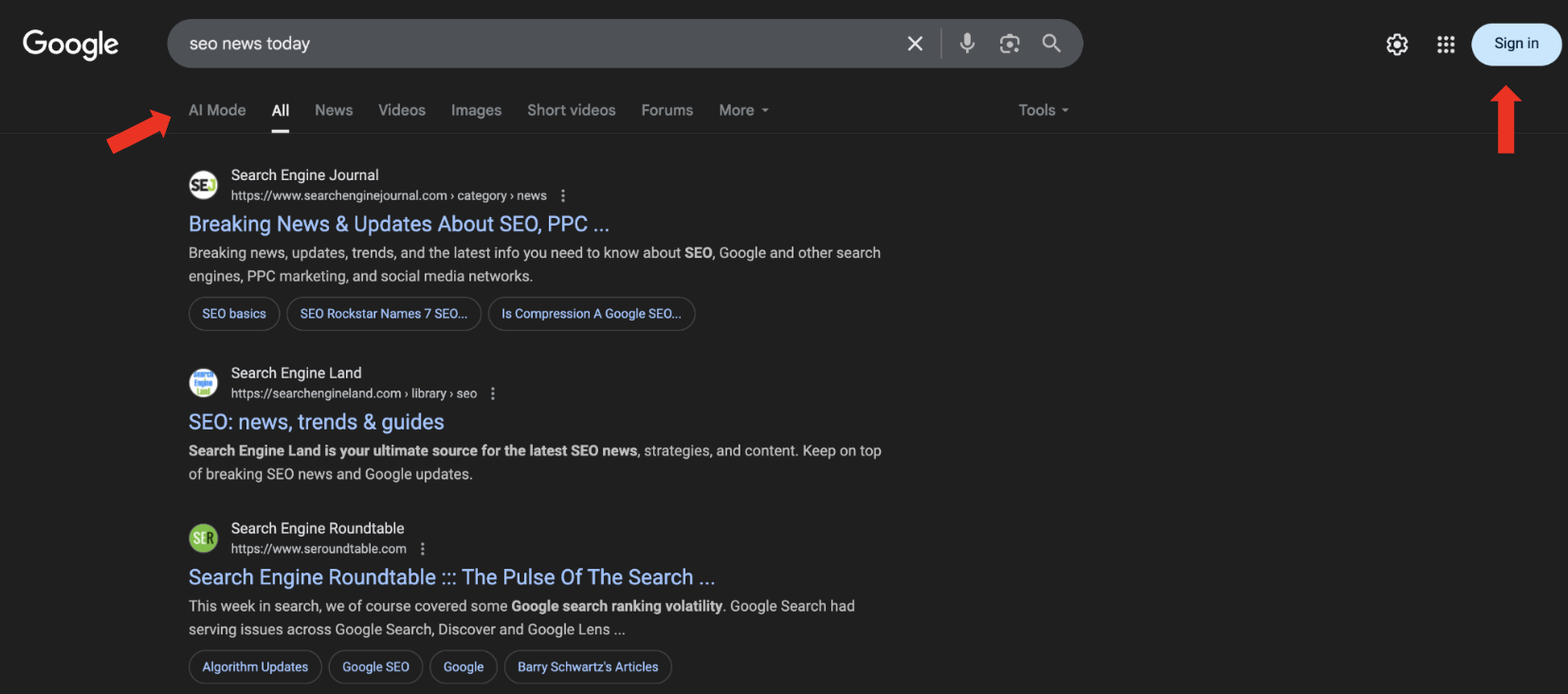The width and height of the screenshot is (1568, 694).
Task: Open the Google apps grid
Action: [1446, 45]
